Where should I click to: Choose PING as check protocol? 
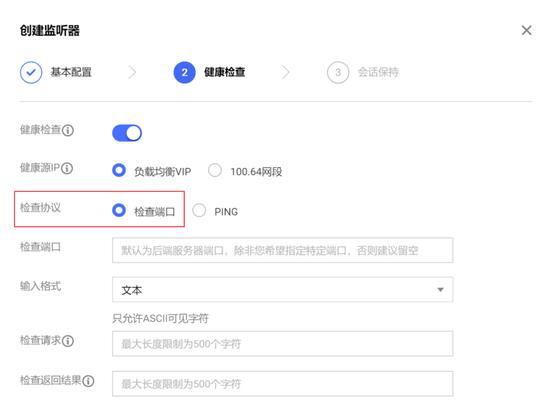[x=199, y=211]
